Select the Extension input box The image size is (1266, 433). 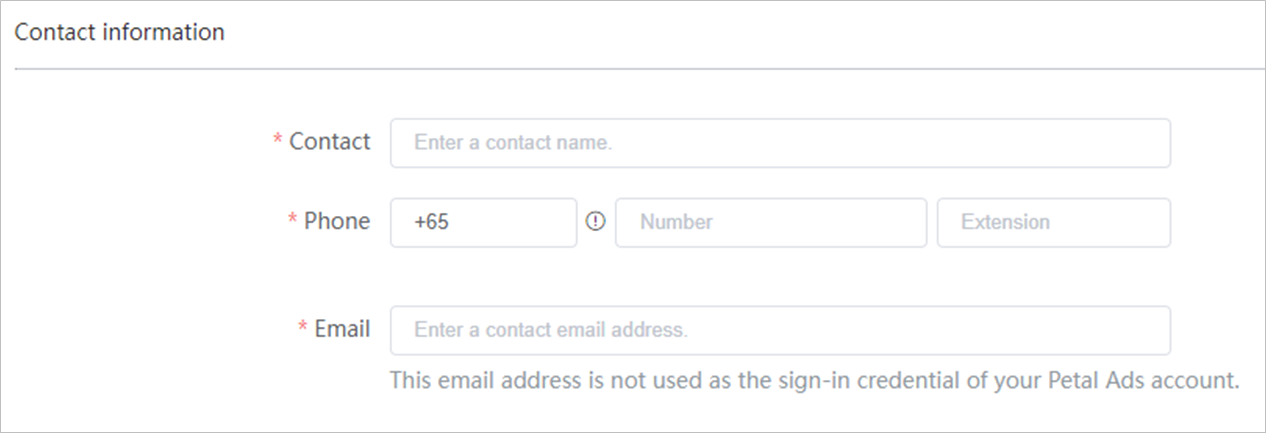(1053, 222)
